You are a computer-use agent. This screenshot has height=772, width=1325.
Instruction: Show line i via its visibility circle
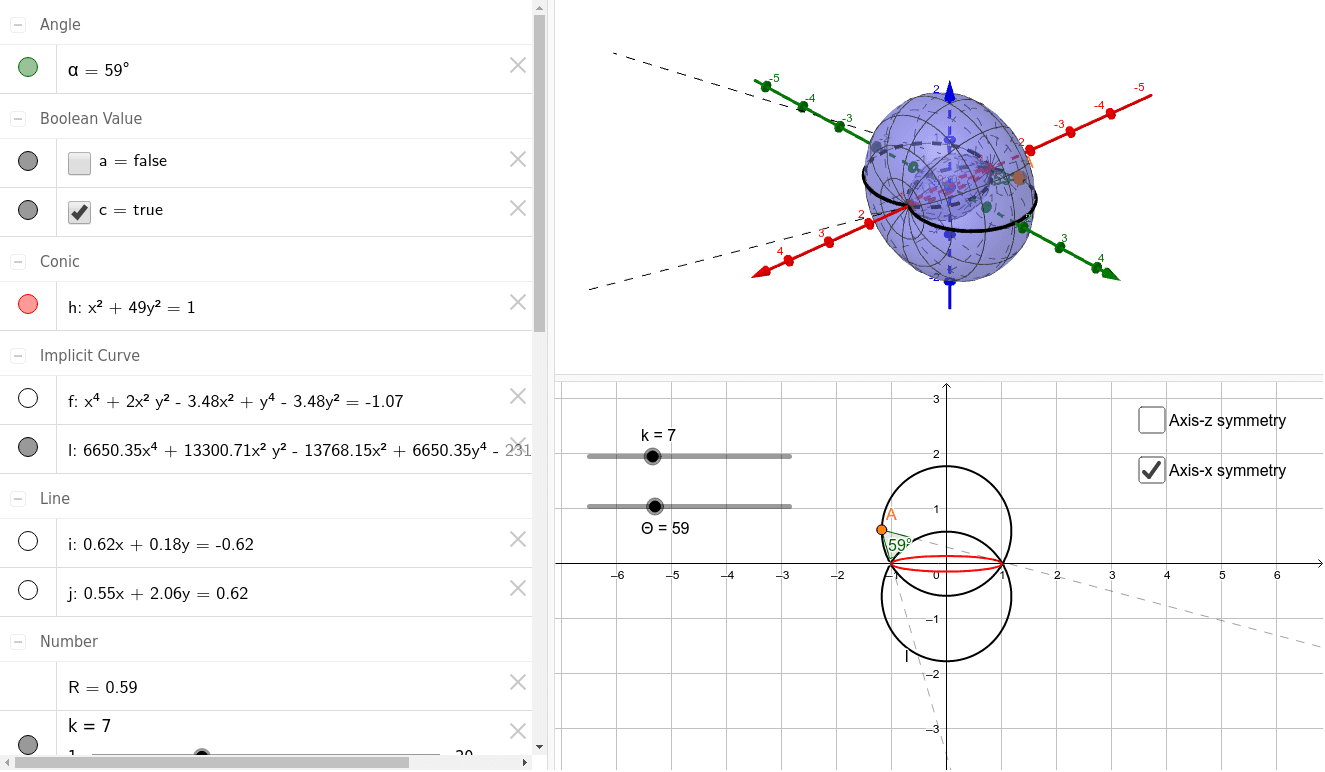(x=28, y=541)
